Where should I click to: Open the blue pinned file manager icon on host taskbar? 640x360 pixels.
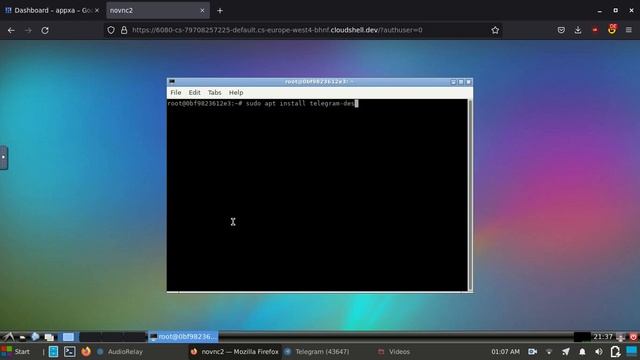(53, 351)
